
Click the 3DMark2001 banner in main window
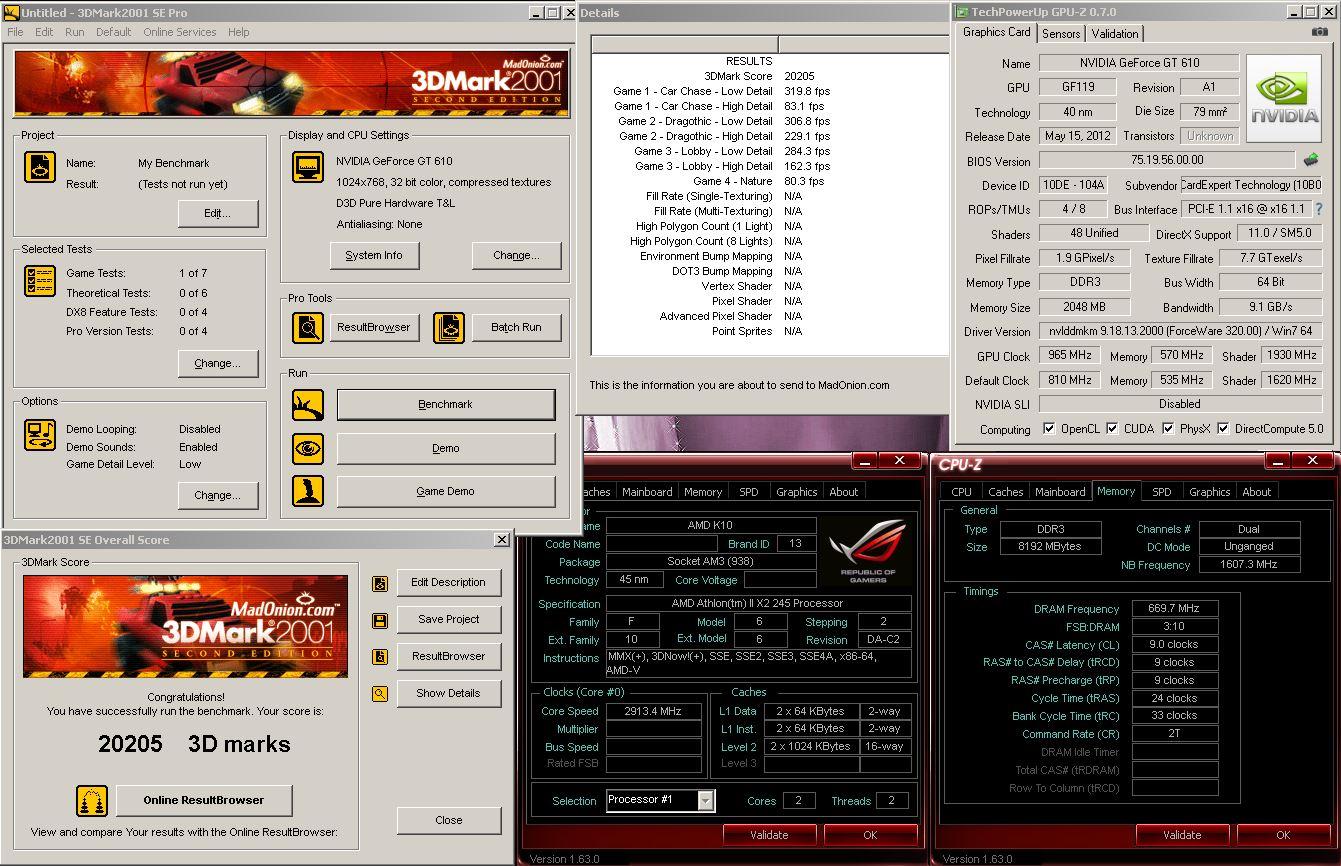[291, 84]
